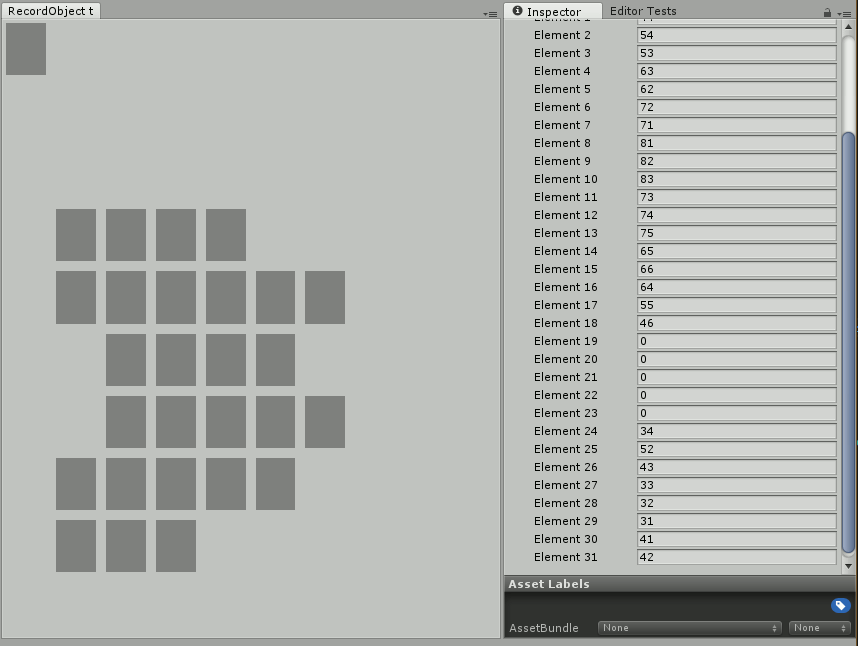Click the 'Element 31' label text
The width and height of the screenshot is (858, 646).
point(565,557)
